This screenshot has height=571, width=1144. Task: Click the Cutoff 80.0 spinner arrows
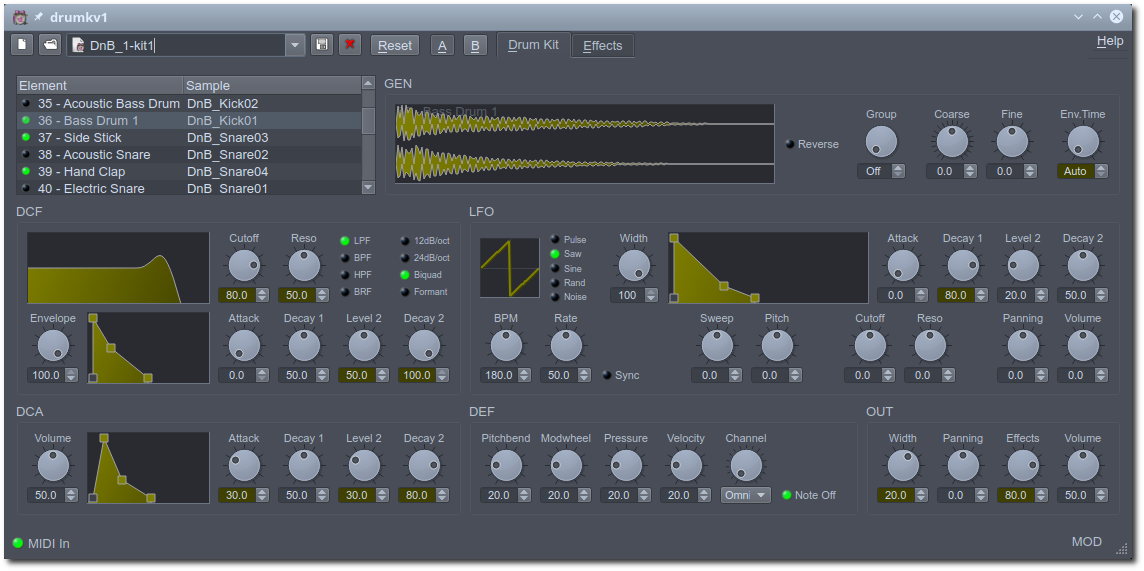262,295
